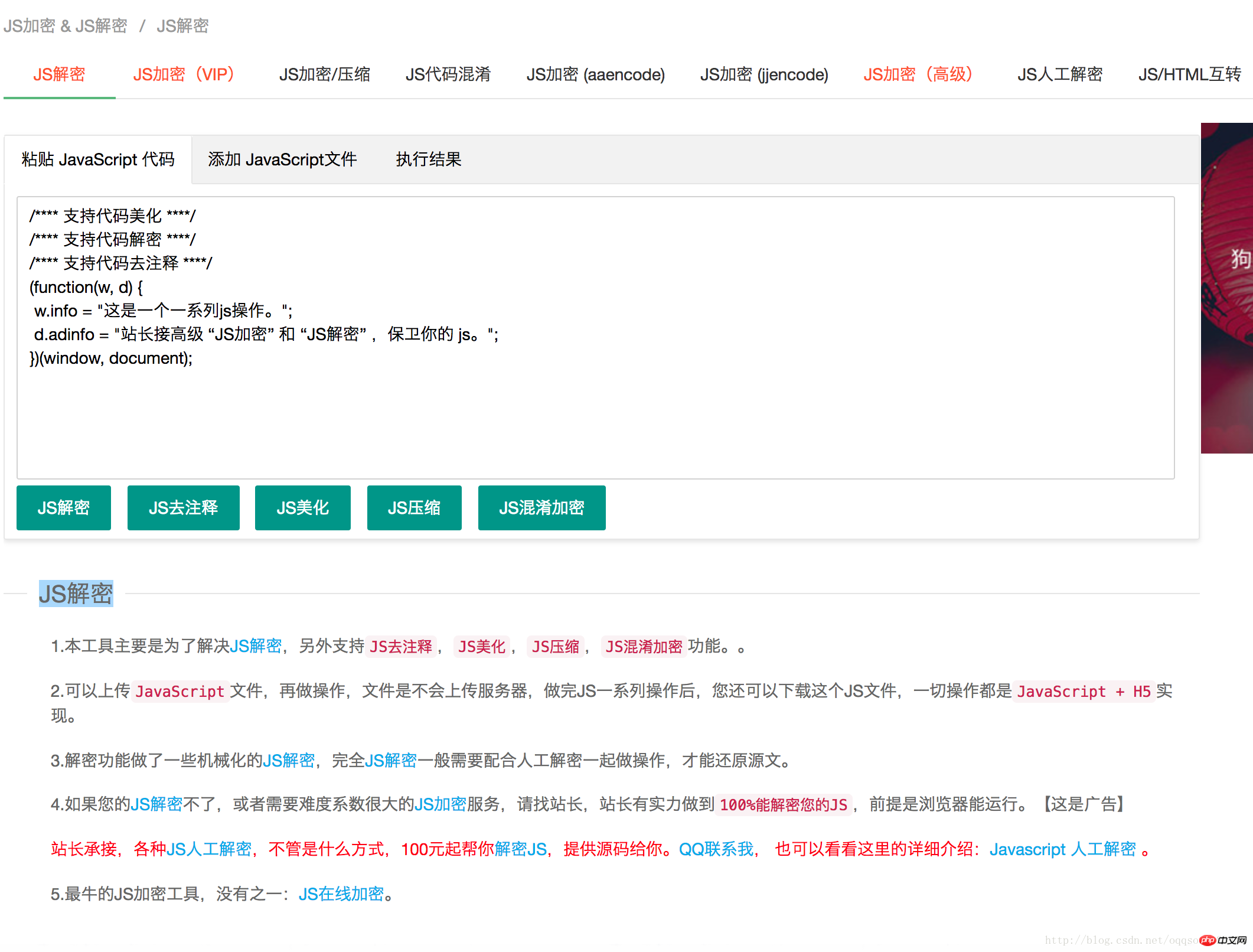Click the red lantern advertisement banner
Image resolution: width=1253 pixels, height=952 pixels.
click(x=1227, y=288)
